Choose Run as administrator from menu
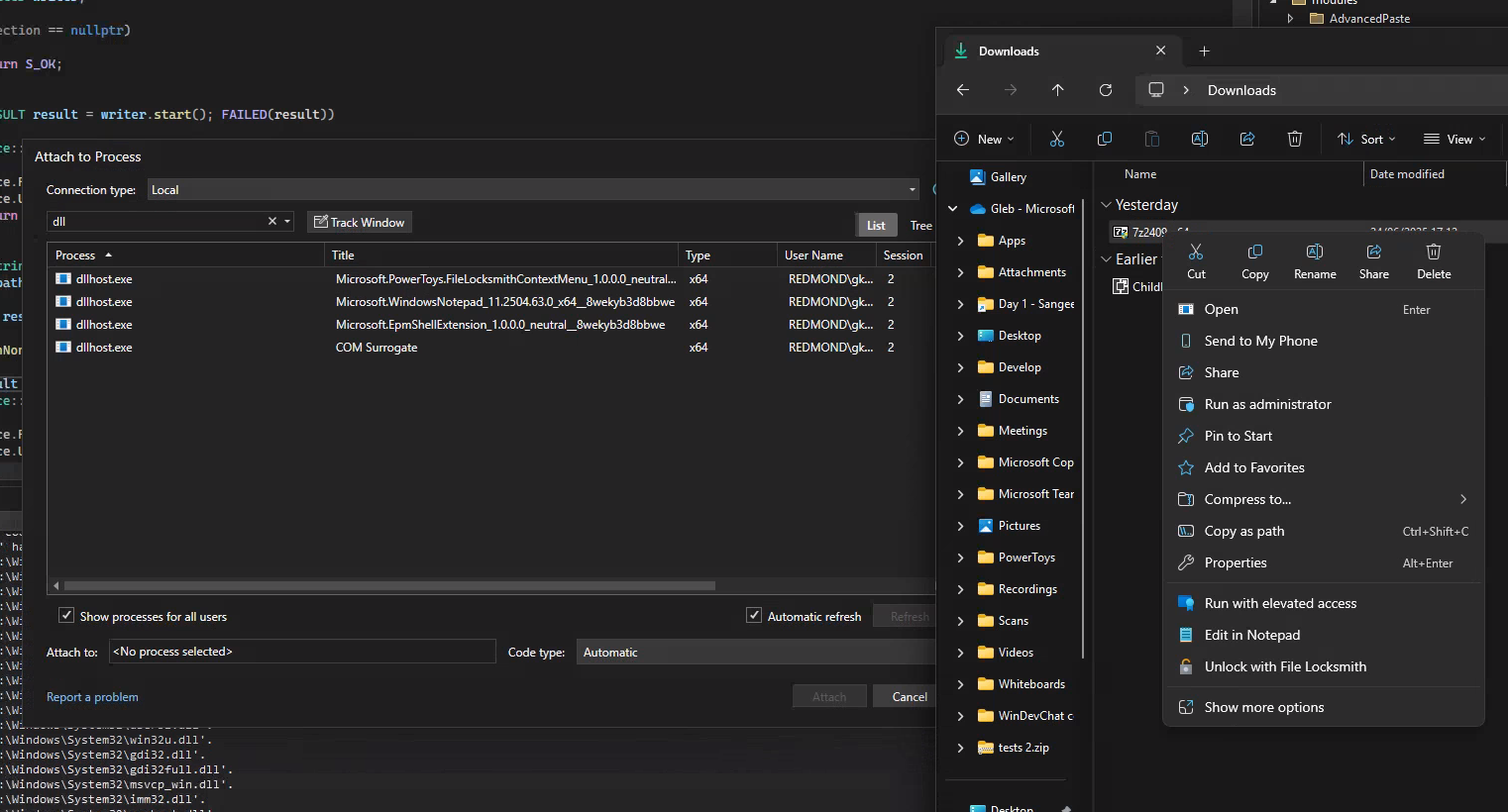 point(1267,405)
